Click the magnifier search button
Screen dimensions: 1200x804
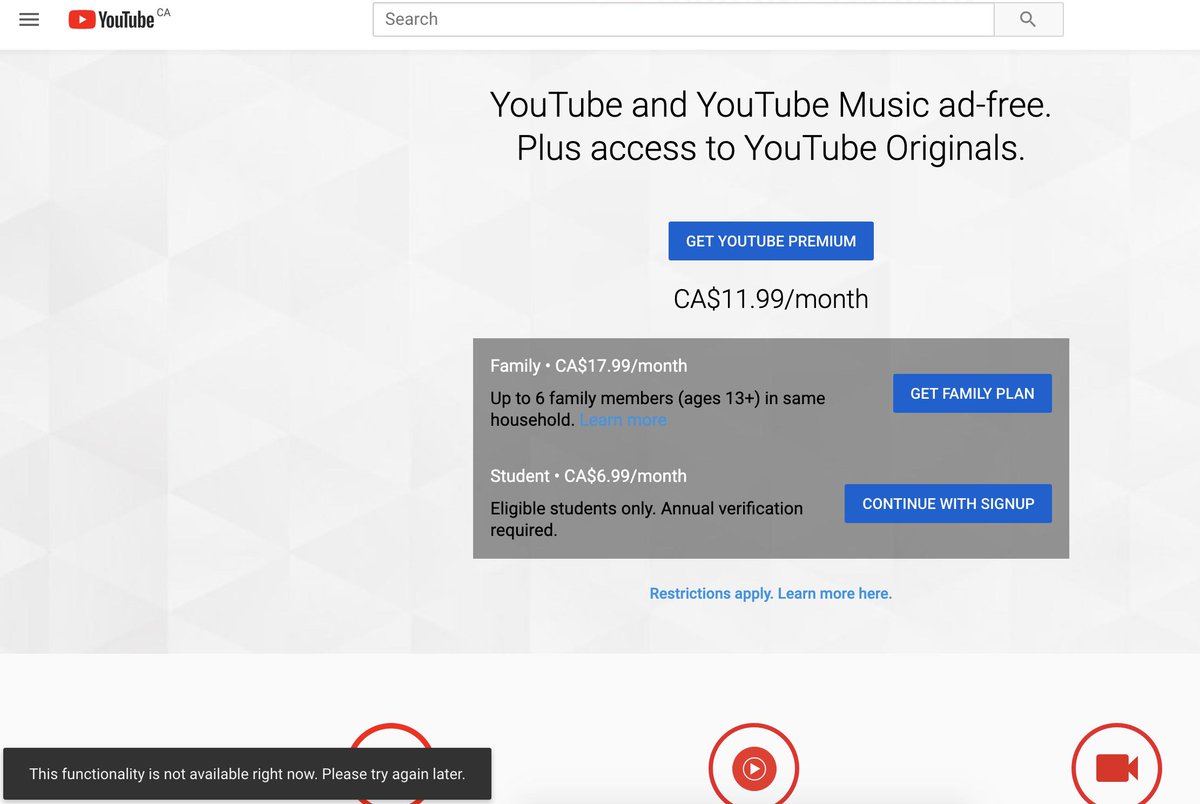[x=1028, y=19]
